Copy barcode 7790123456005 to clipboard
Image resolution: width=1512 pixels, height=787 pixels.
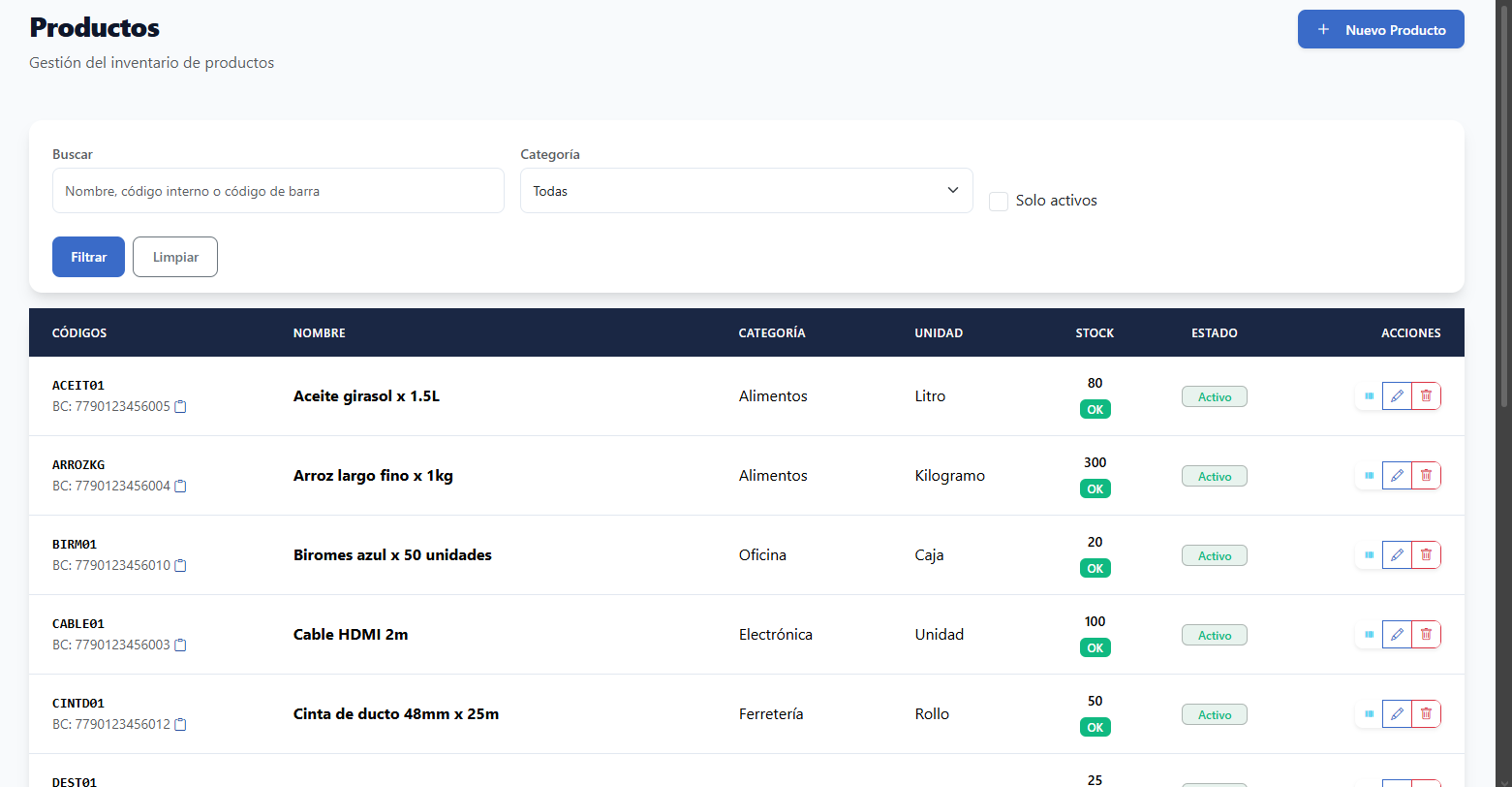pyautogui.click(x=180, y=407)
